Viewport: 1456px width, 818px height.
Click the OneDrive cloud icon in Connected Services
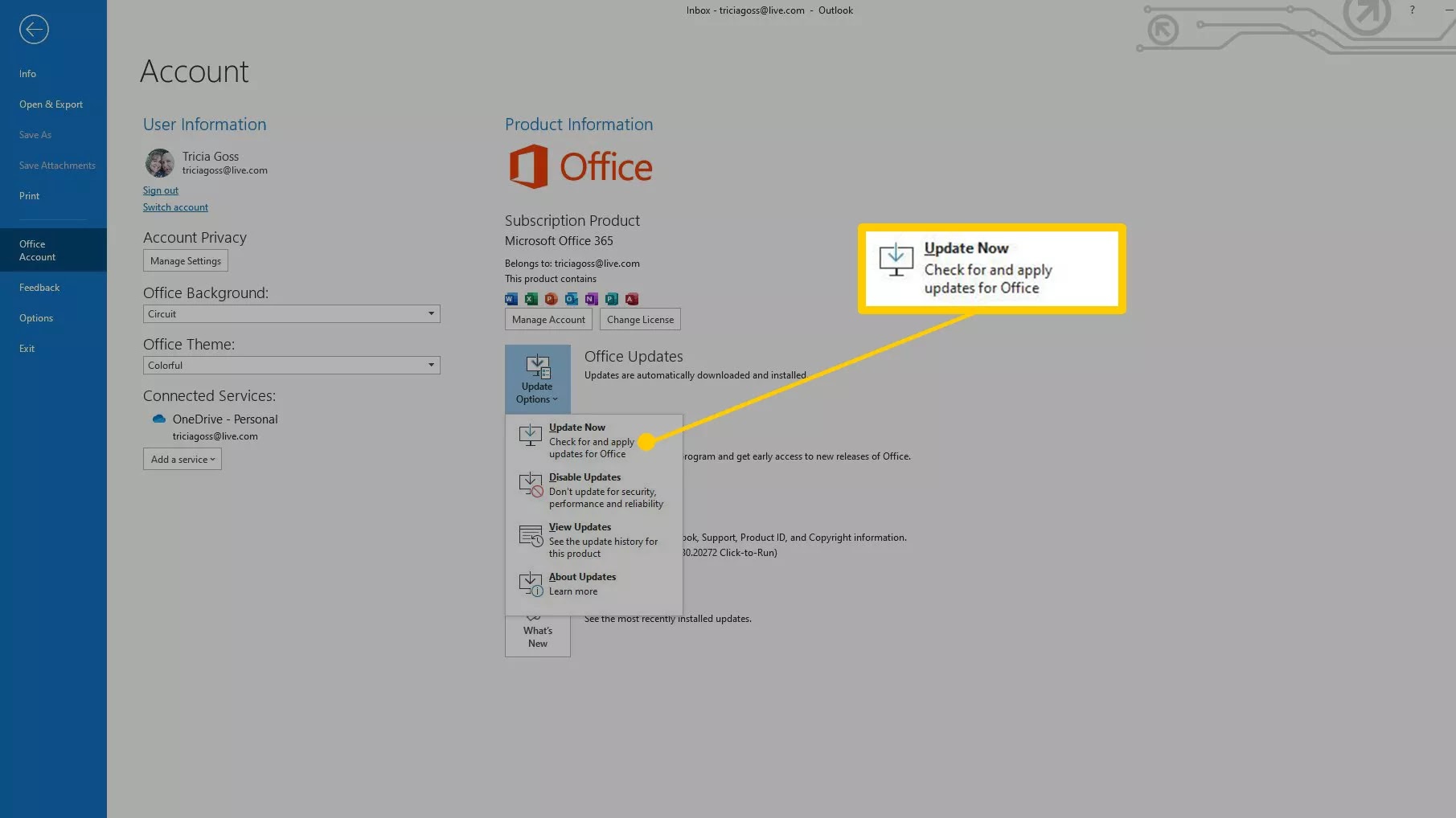click(159, 419)
